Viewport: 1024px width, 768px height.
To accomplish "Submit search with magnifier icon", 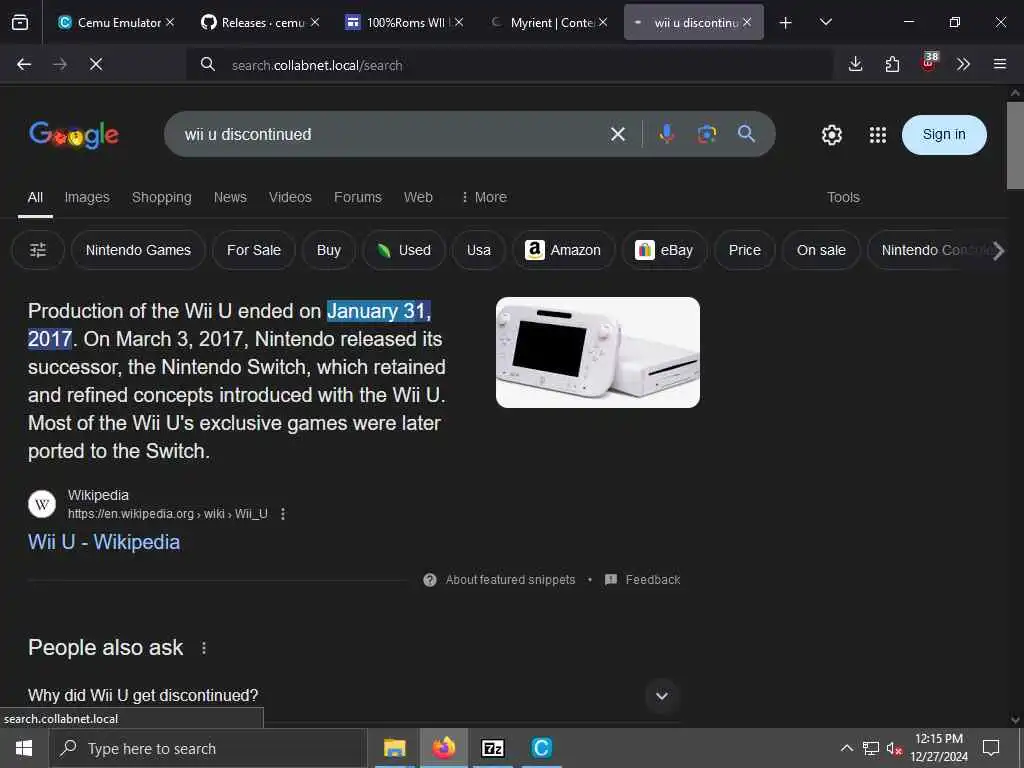I will [x=746, y=134].
